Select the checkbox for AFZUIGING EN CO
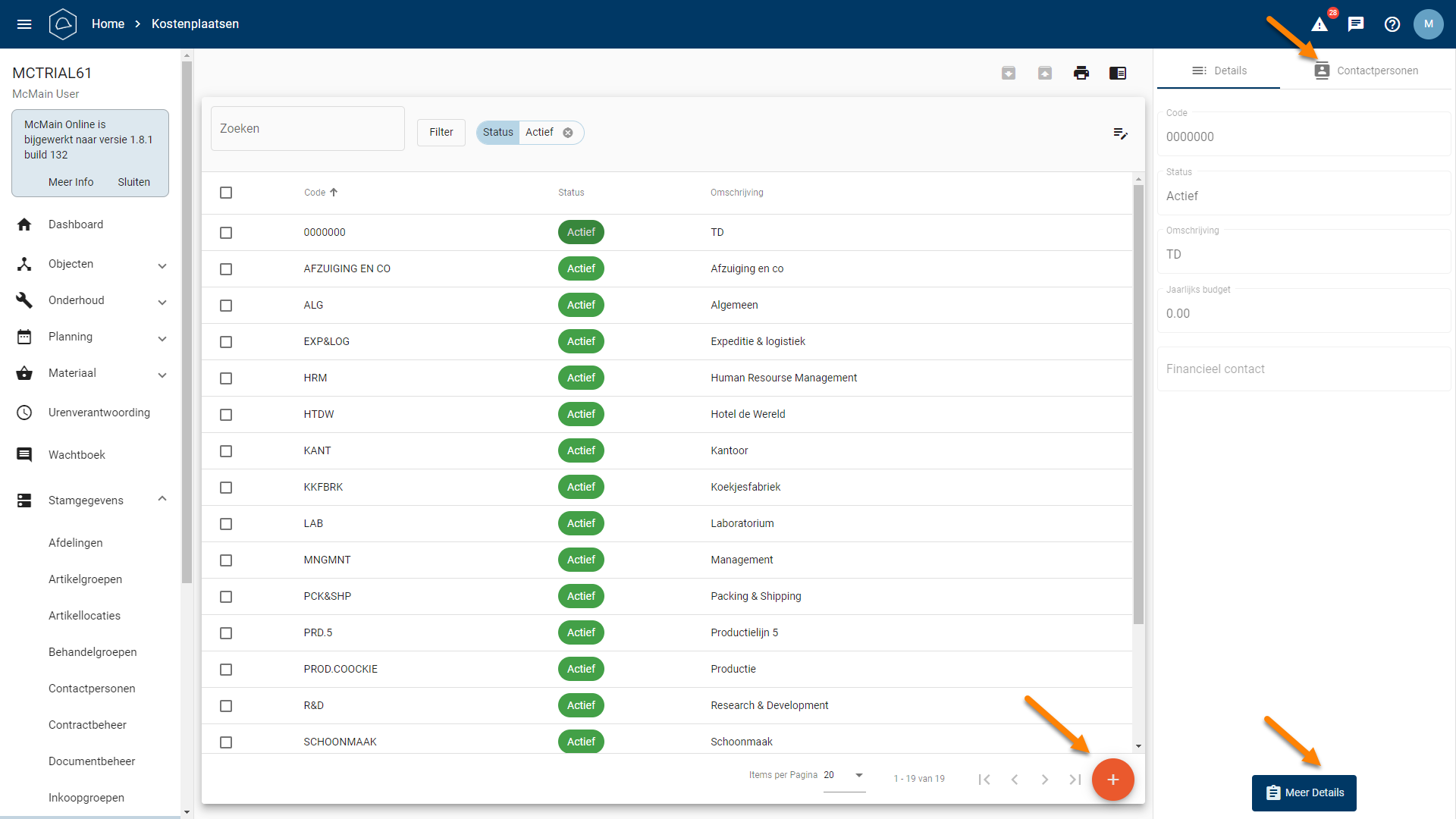Viewport: 1456px width, 819px height. pyautogui.click(x=226, y=269)
